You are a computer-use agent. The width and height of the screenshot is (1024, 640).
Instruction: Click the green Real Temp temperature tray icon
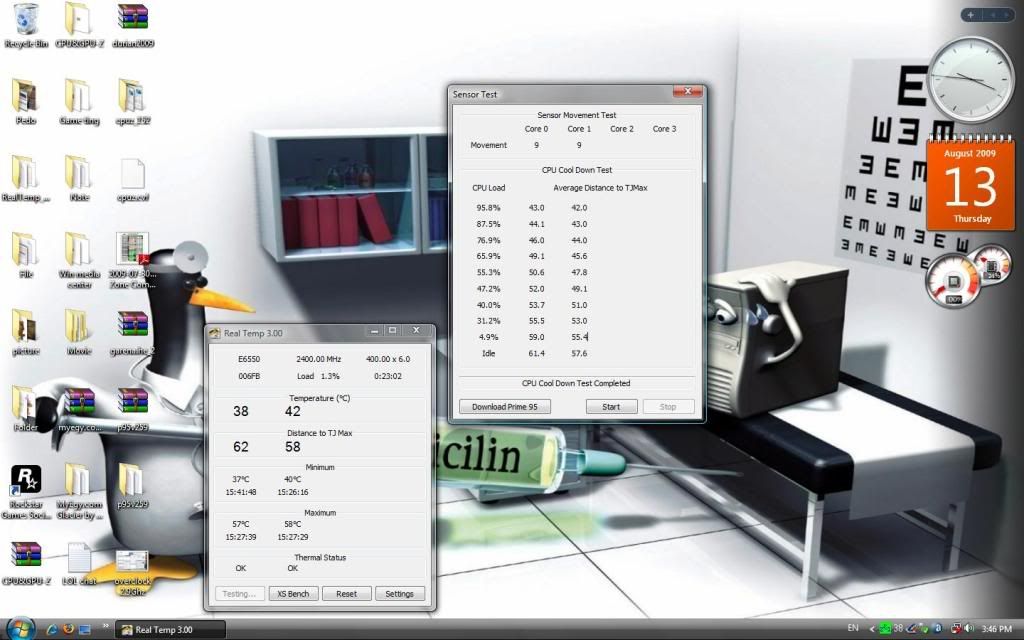(884, 628)
